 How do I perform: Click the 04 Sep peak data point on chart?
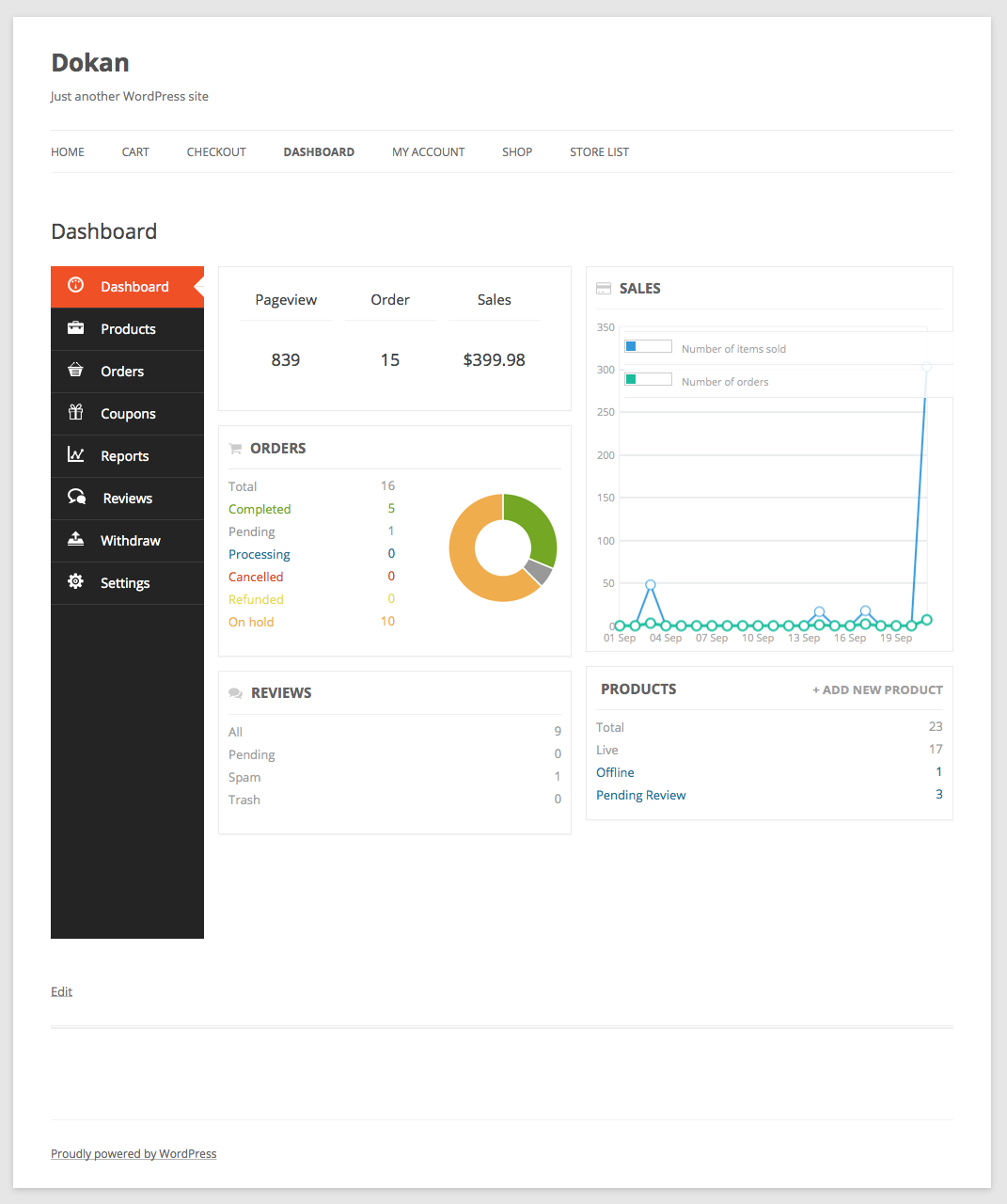tap(651, 585)
